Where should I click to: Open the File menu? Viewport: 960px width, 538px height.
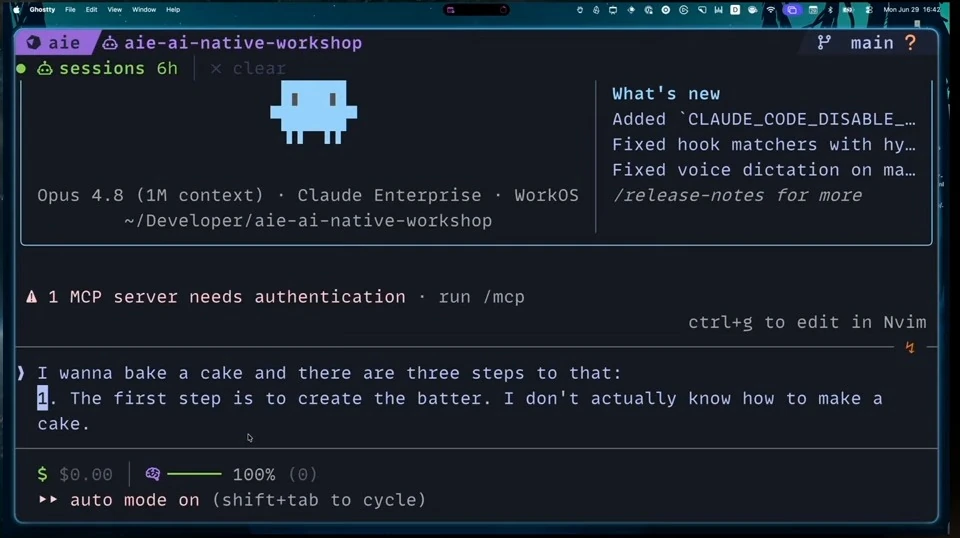pyautogui.click(x=70, y=10)
